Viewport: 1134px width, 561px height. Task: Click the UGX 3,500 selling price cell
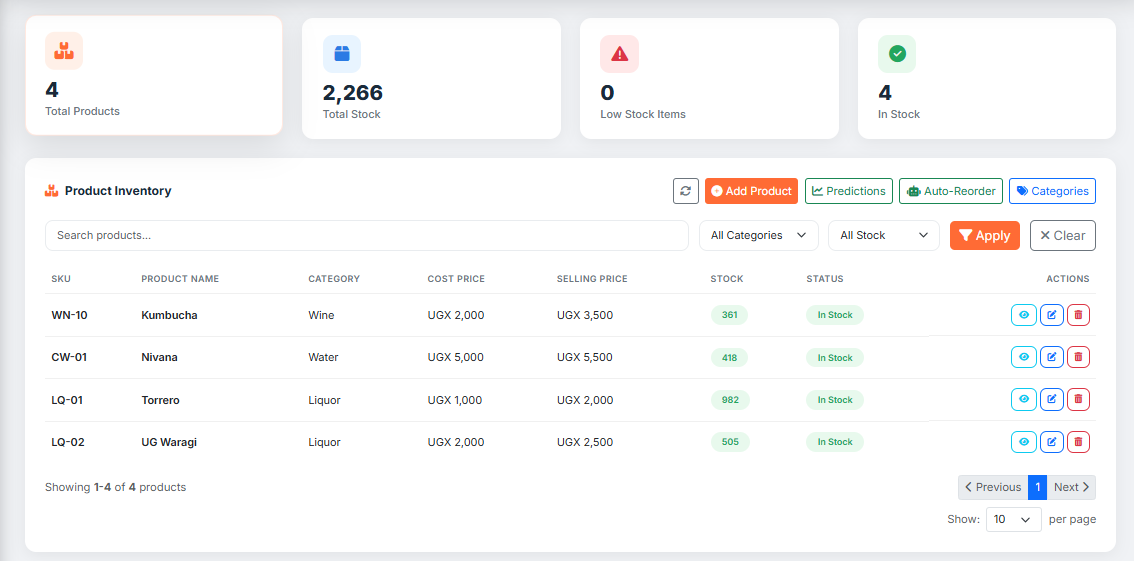point(585,315)
